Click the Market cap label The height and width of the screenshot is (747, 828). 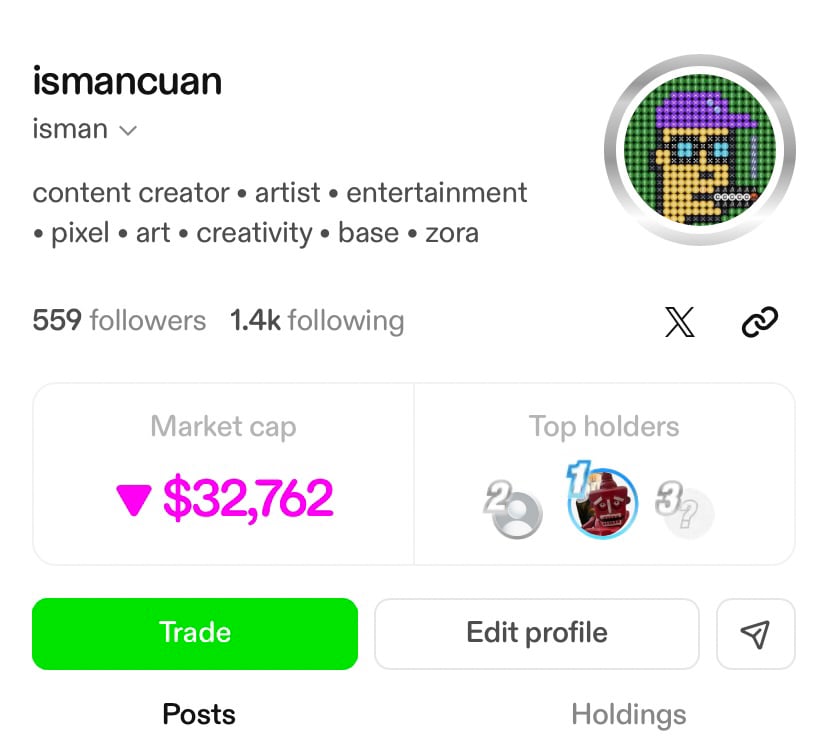tap(223, 428)
